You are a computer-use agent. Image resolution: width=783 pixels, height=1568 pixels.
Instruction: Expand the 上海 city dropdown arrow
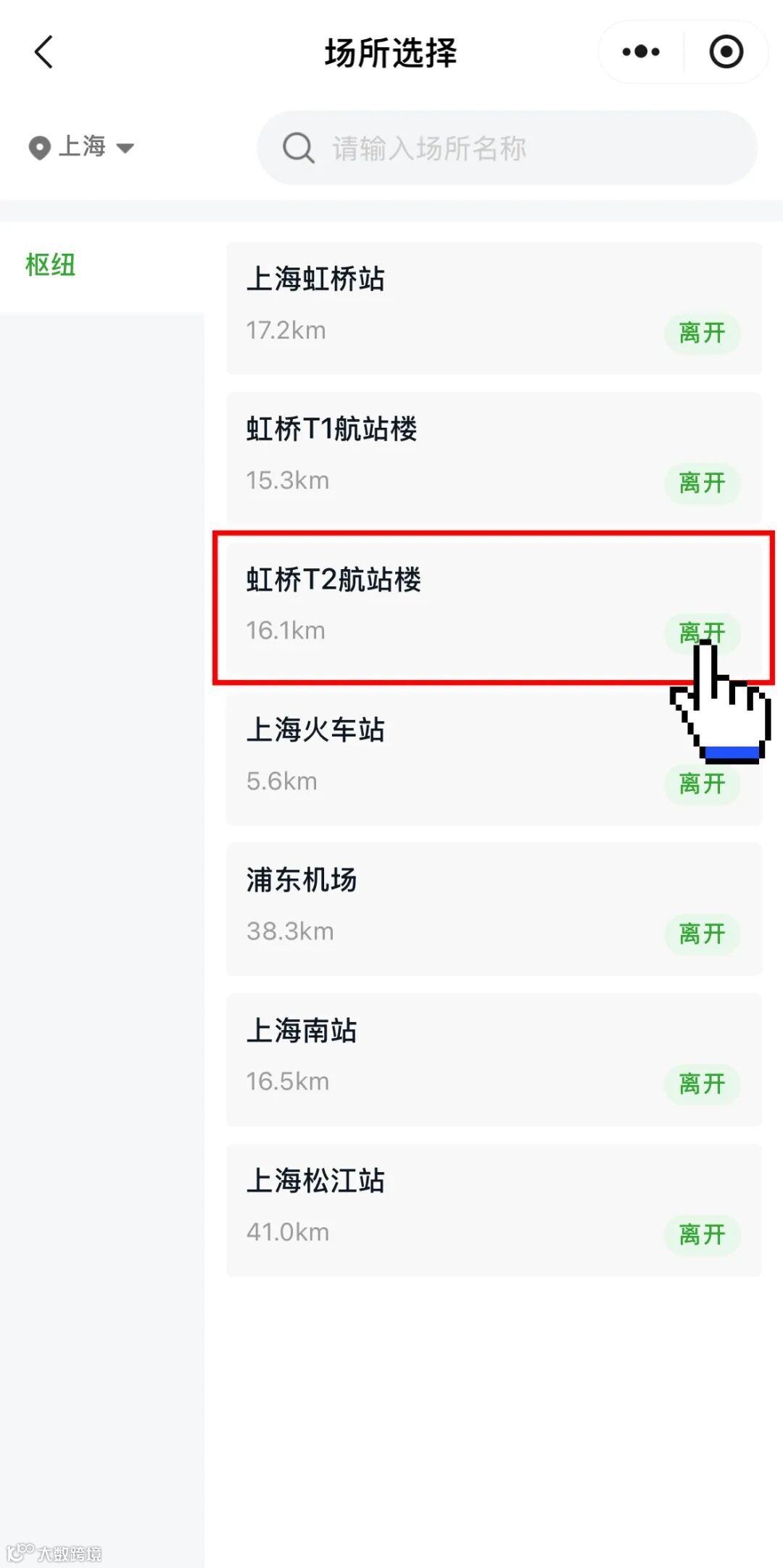pyautogui.click(x=125, y=149)
